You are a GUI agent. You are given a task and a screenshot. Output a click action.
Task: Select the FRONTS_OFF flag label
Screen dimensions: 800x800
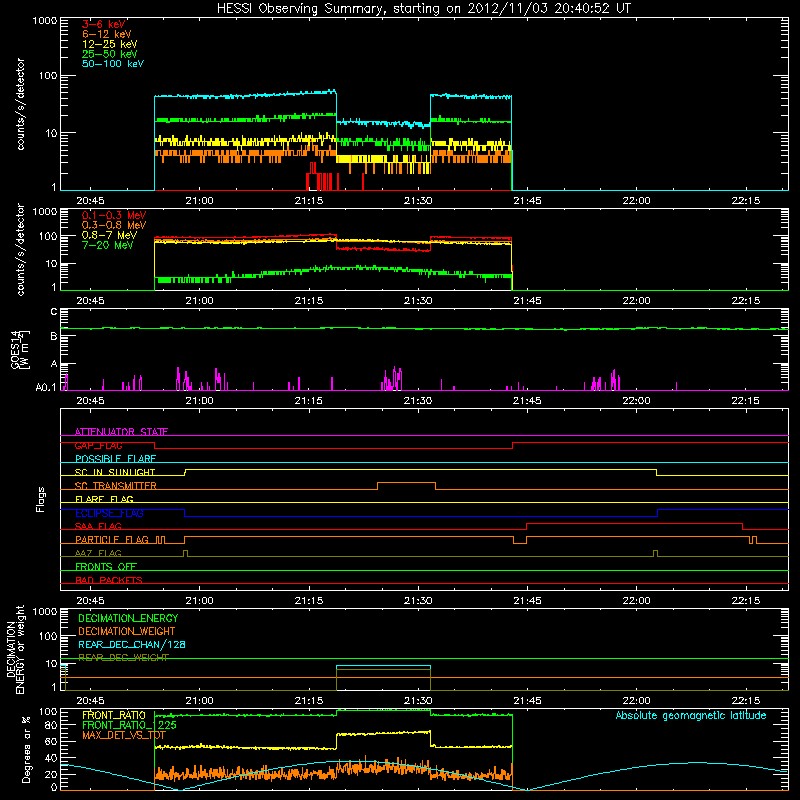[106, 566]
